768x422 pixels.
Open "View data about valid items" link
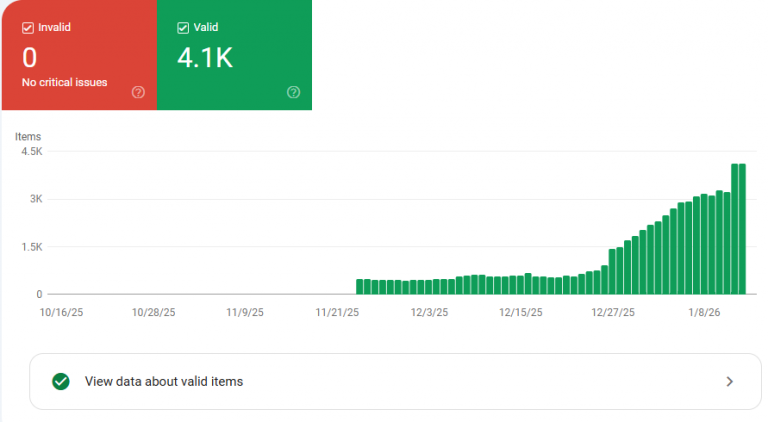[x=164, y=381]
